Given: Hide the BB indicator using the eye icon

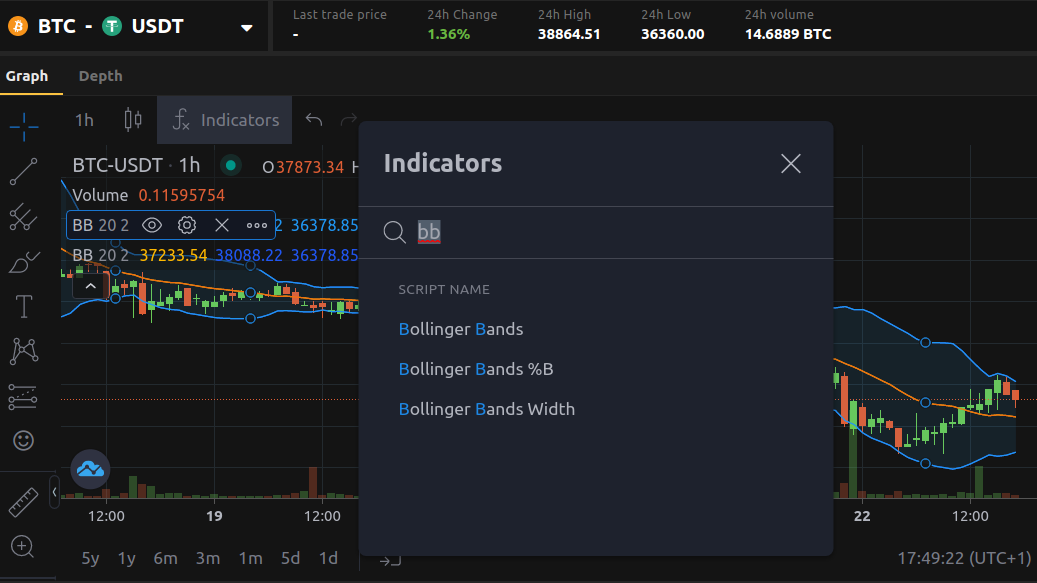Looking at the screenshot, I should click(x=152, y=225).
